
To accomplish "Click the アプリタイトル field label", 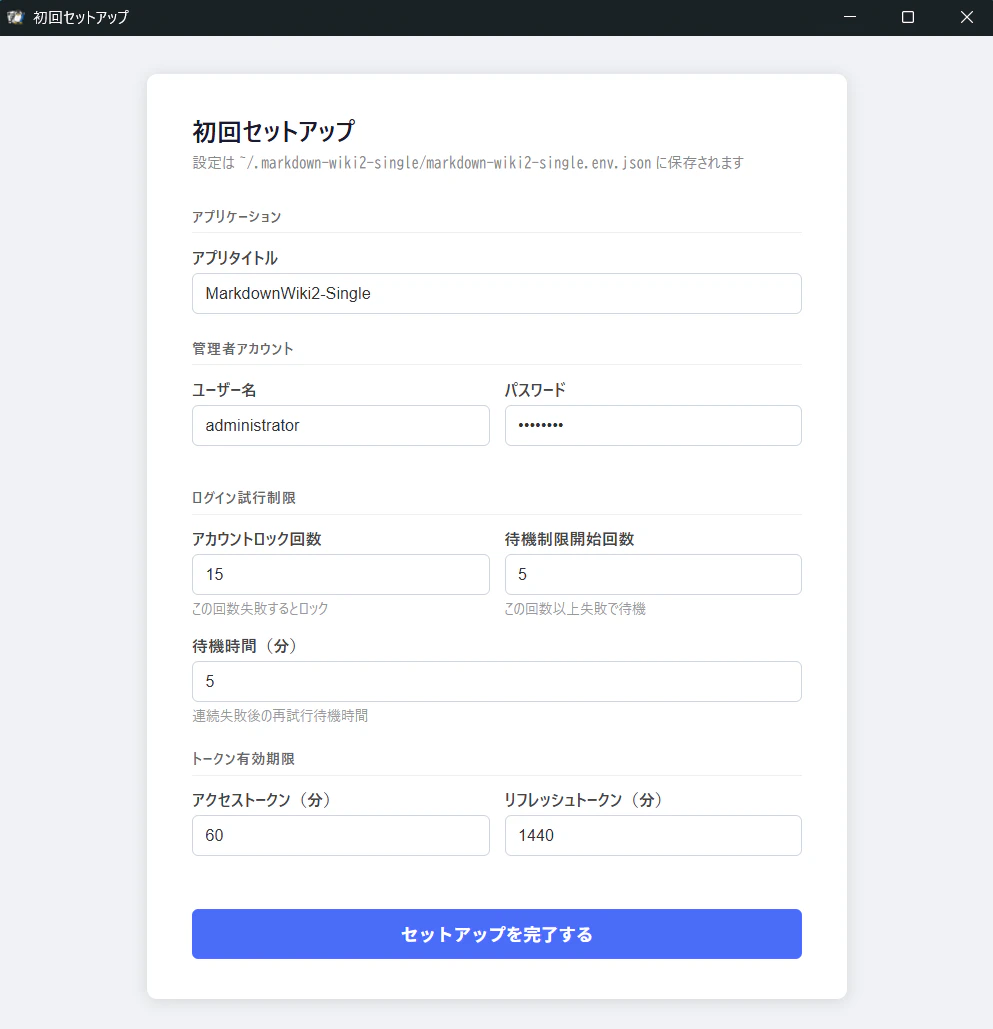I will point(235,258).
